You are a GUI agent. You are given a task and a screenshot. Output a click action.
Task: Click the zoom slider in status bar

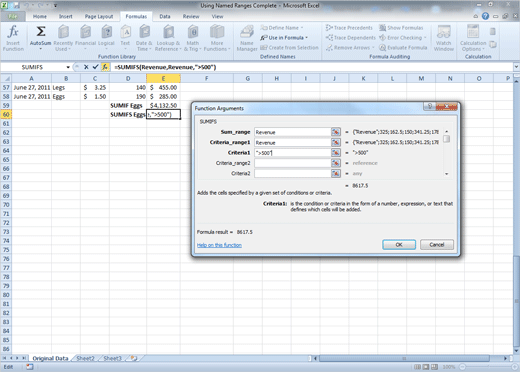487,367
